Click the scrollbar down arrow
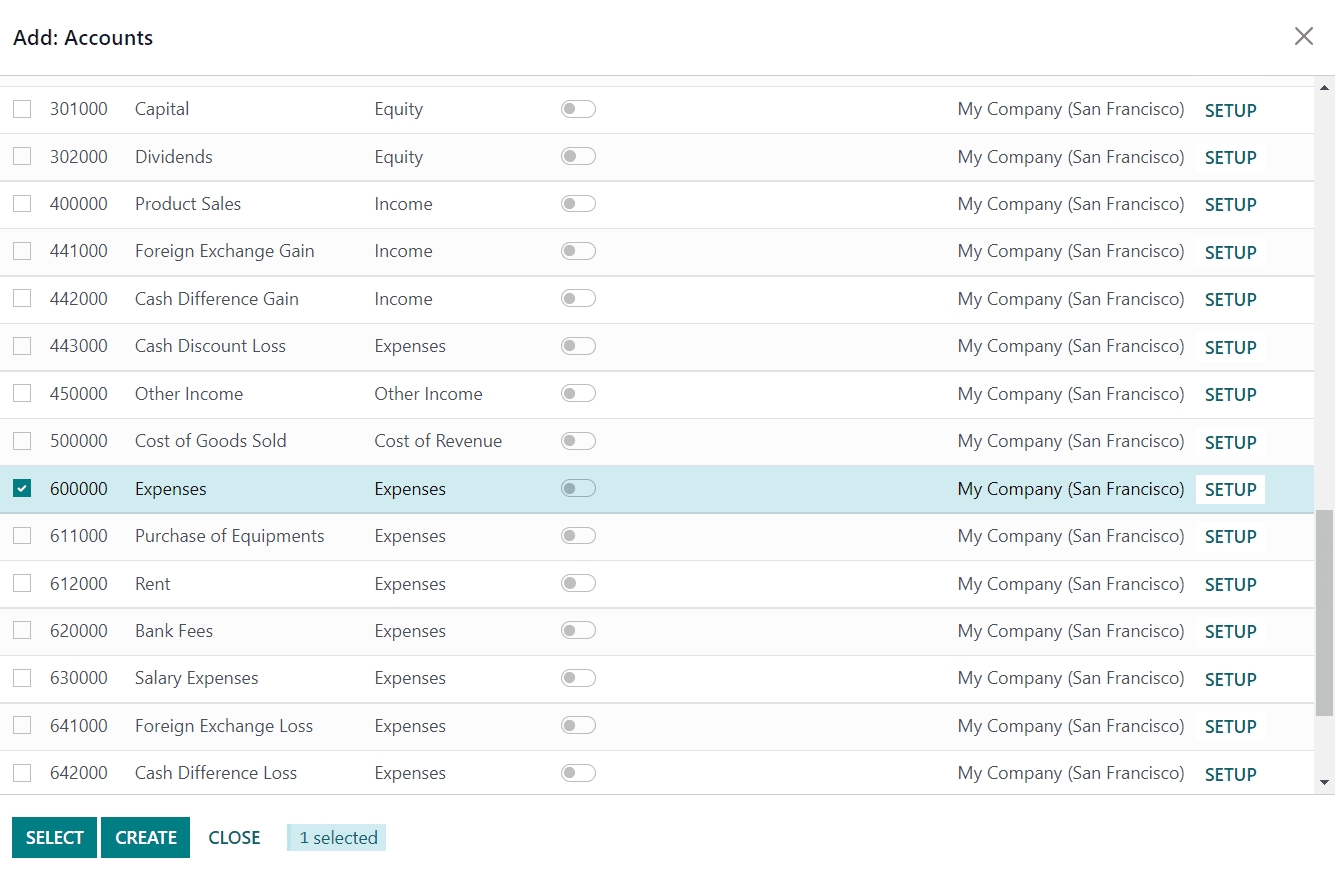 [1325, 782]
